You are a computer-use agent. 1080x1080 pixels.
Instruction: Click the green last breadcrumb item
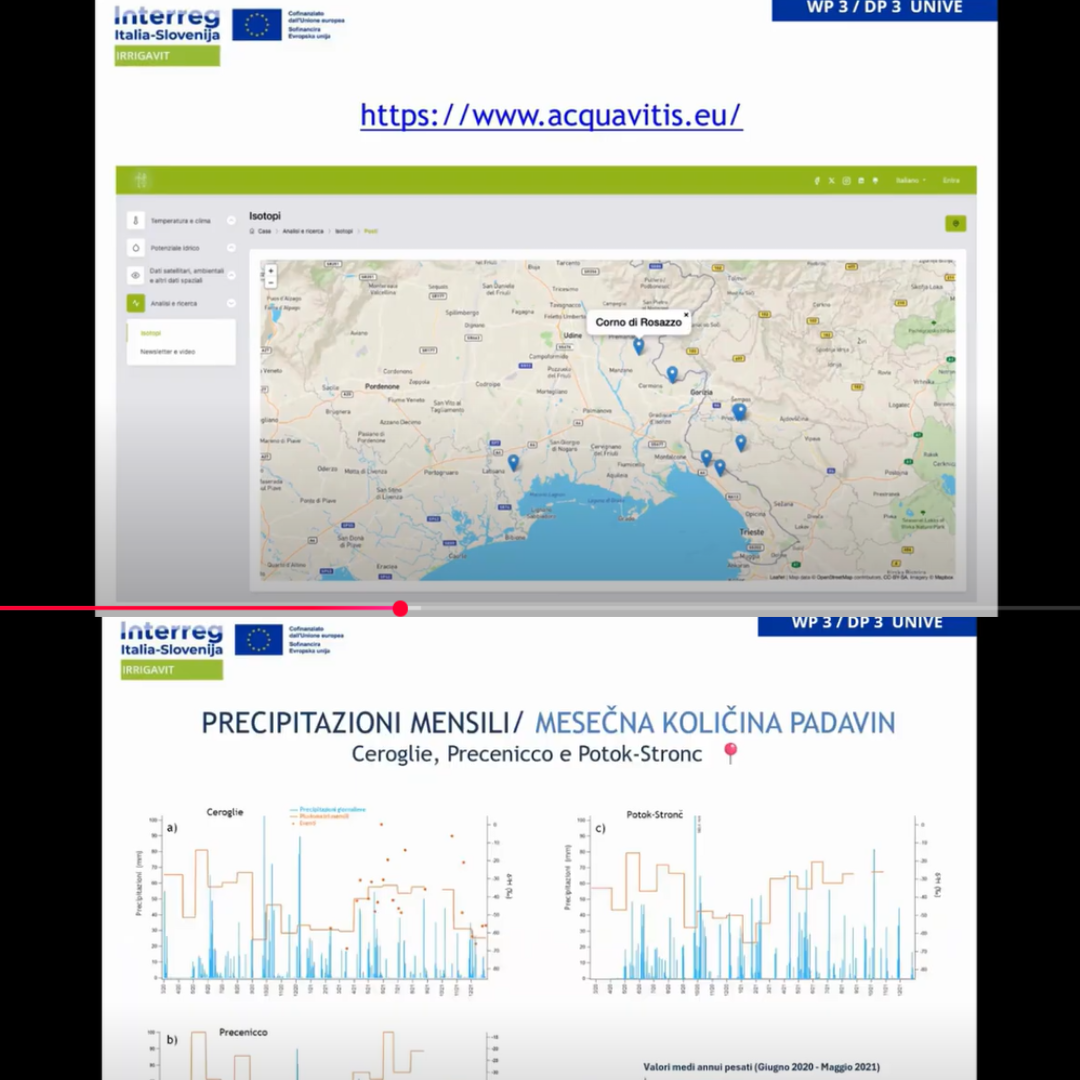(x=371, y=231)
